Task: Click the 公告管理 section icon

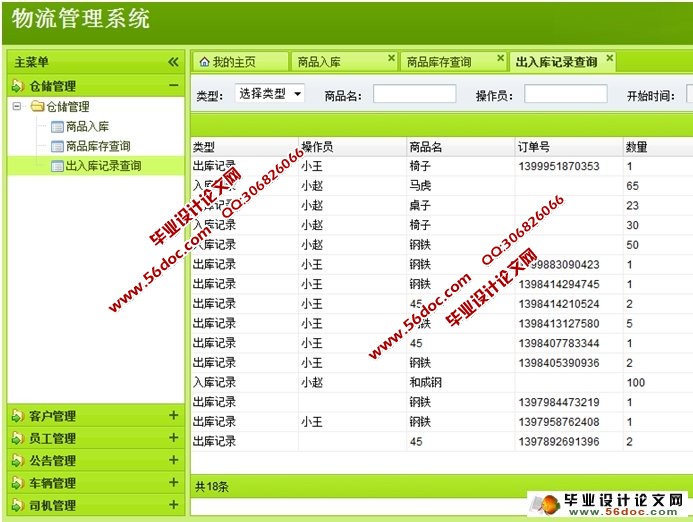Action: pyautogui.click(x=17, y=461)
